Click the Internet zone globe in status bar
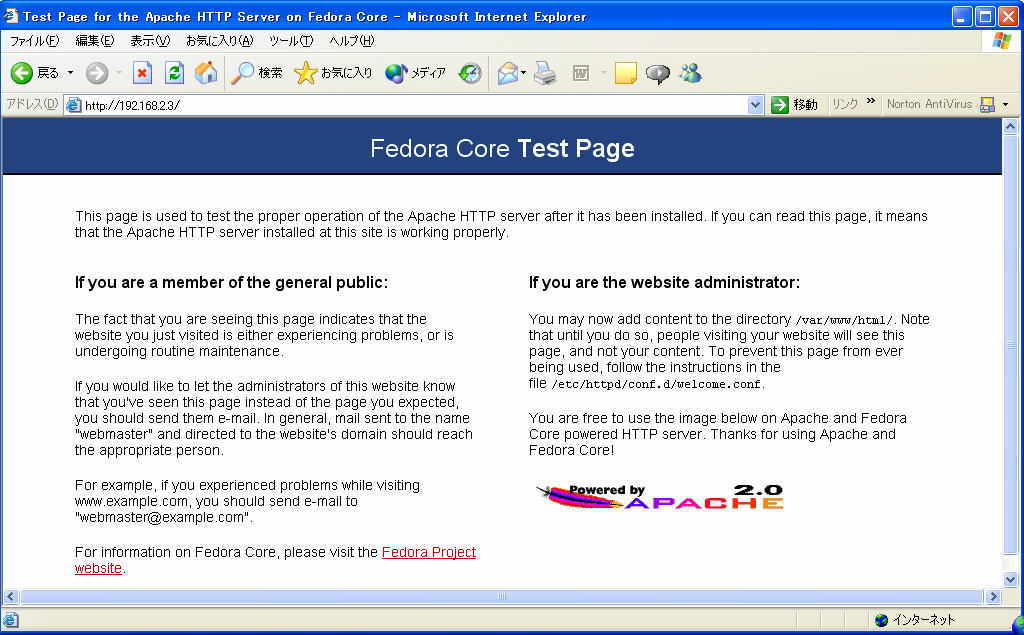Image resolution: width=1024 pixels, height=635 pixels. click(x=882, y=620)
